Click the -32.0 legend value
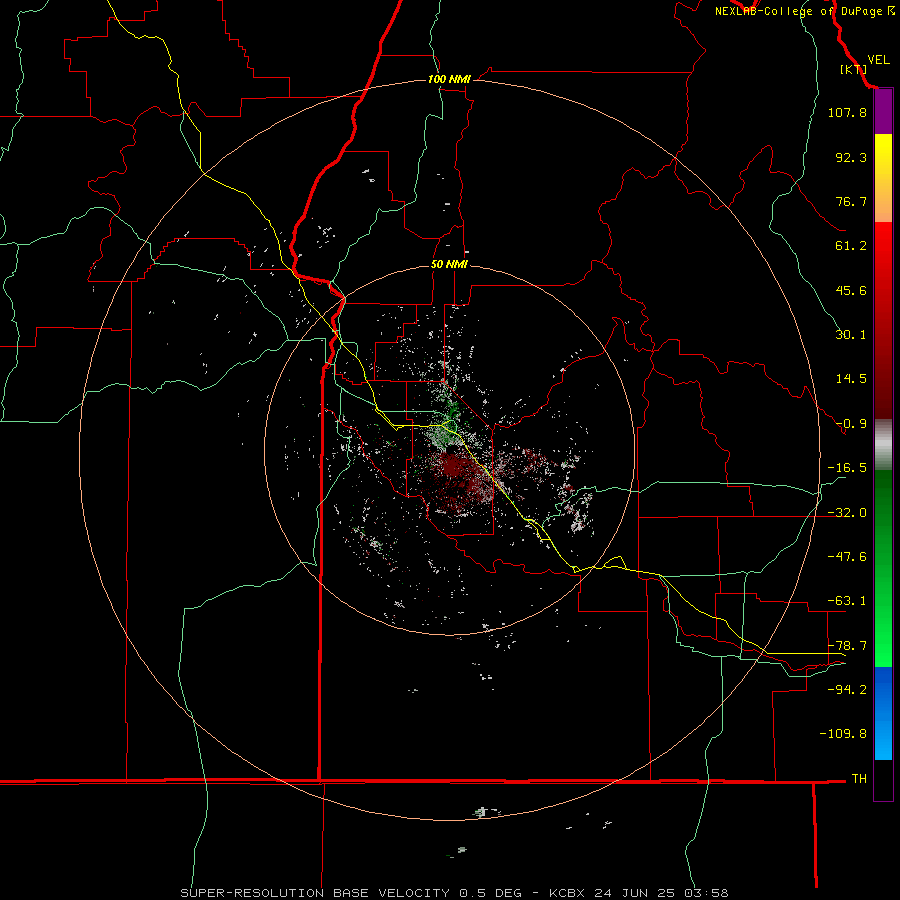 click(x=847, y=513)
